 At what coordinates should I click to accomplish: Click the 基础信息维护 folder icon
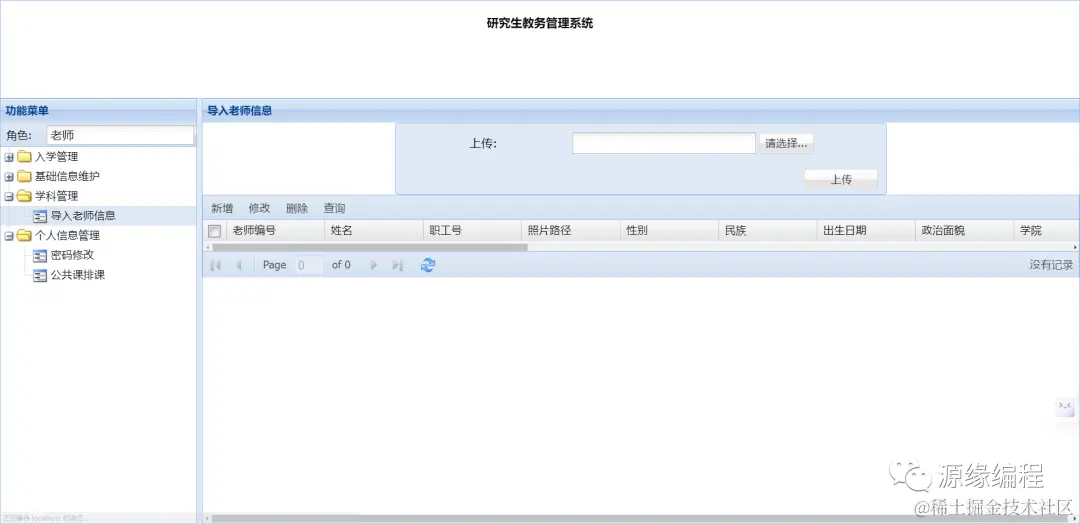[x=24, y=176]
